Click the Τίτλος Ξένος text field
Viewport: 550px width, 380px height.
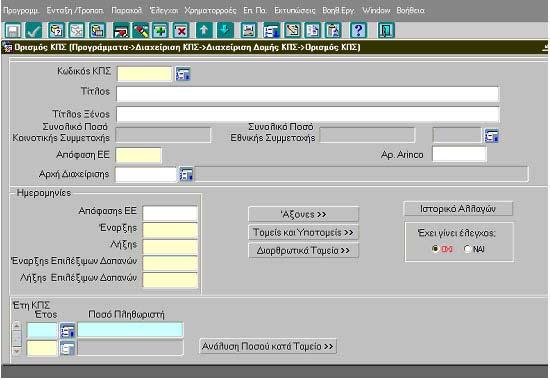point(307,114)
